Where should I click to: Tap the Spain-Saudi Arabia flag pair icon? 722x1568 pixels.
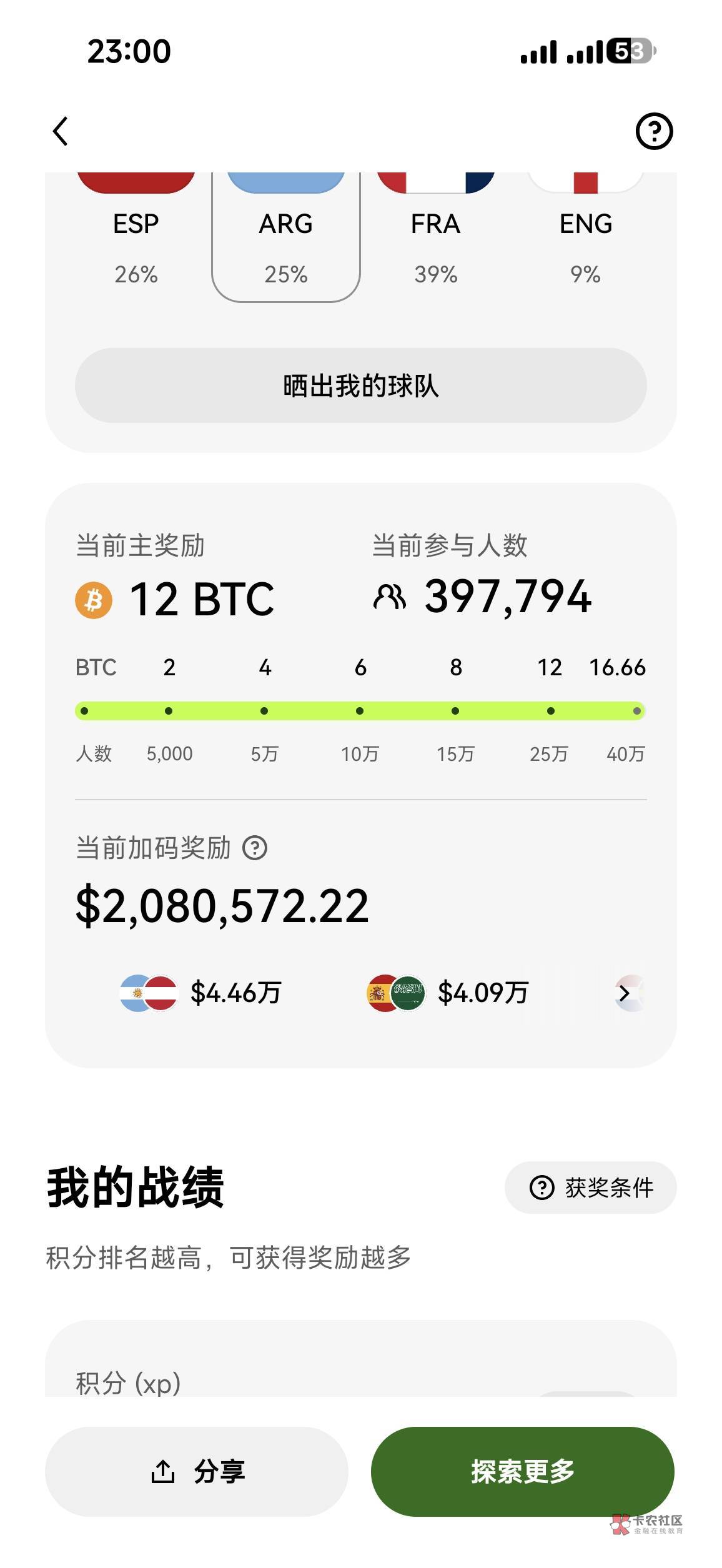click(x=396, y=993)
